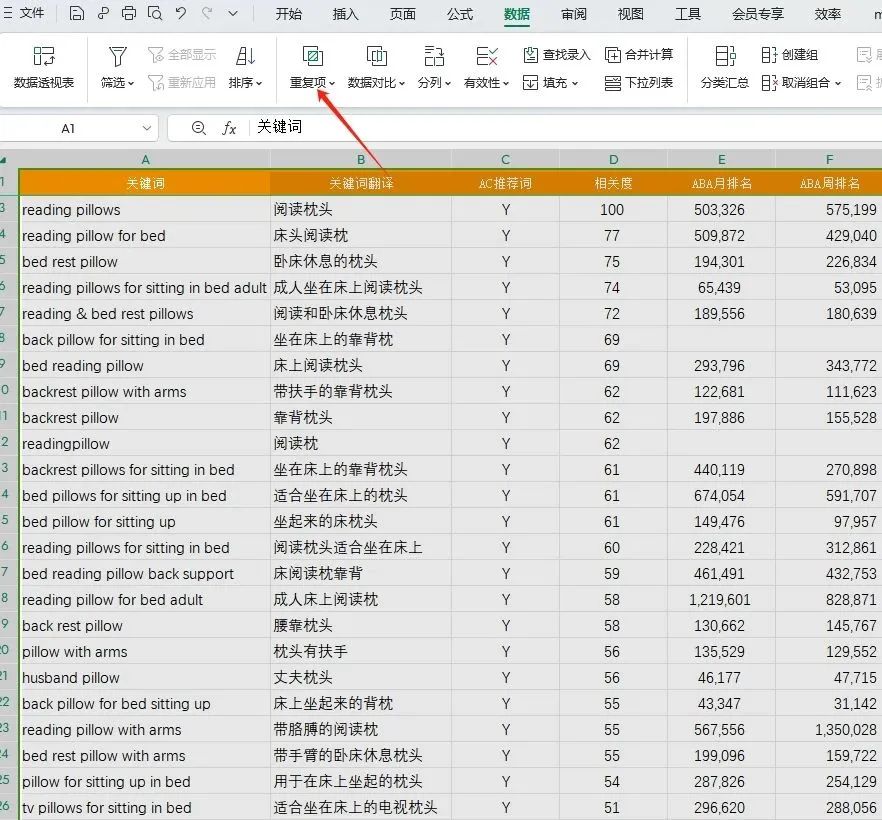The height and width of the screenshot is (820, 882).
Task: Click the PivotTable (数据透视表) icon
Action: pos(44,56)
